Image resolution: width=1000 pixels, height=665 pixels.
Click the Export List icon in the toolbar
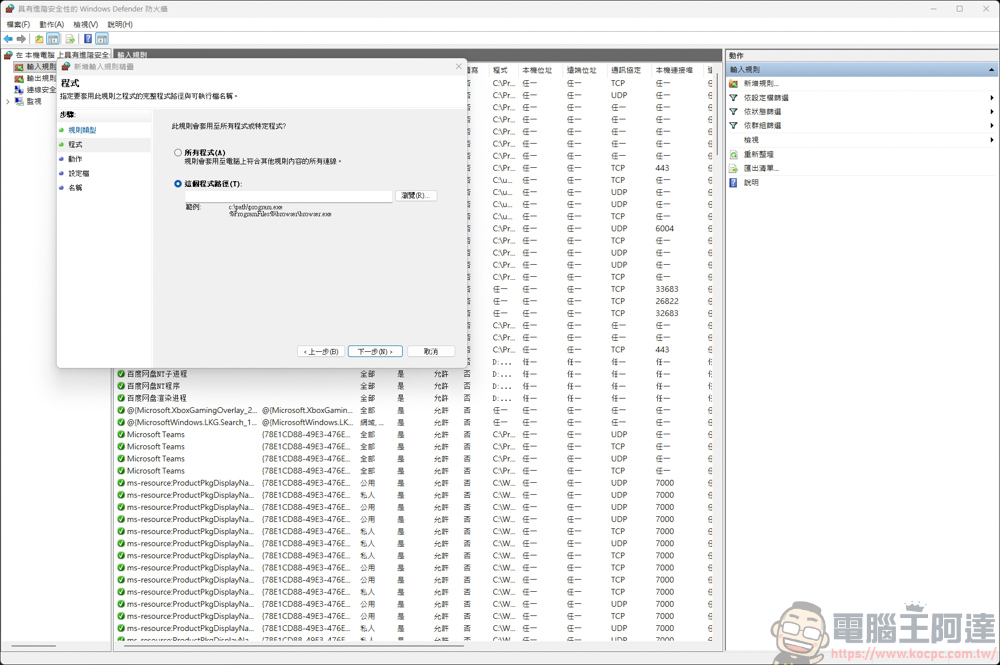(70, 38)
